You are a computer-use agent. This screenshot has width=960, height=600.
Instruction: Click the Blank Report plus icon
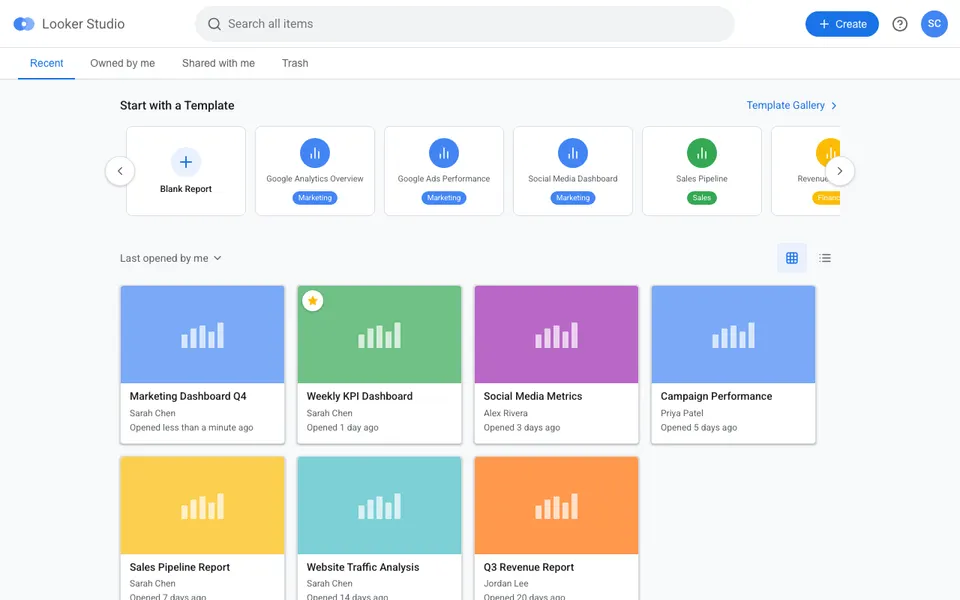(186, 162)
